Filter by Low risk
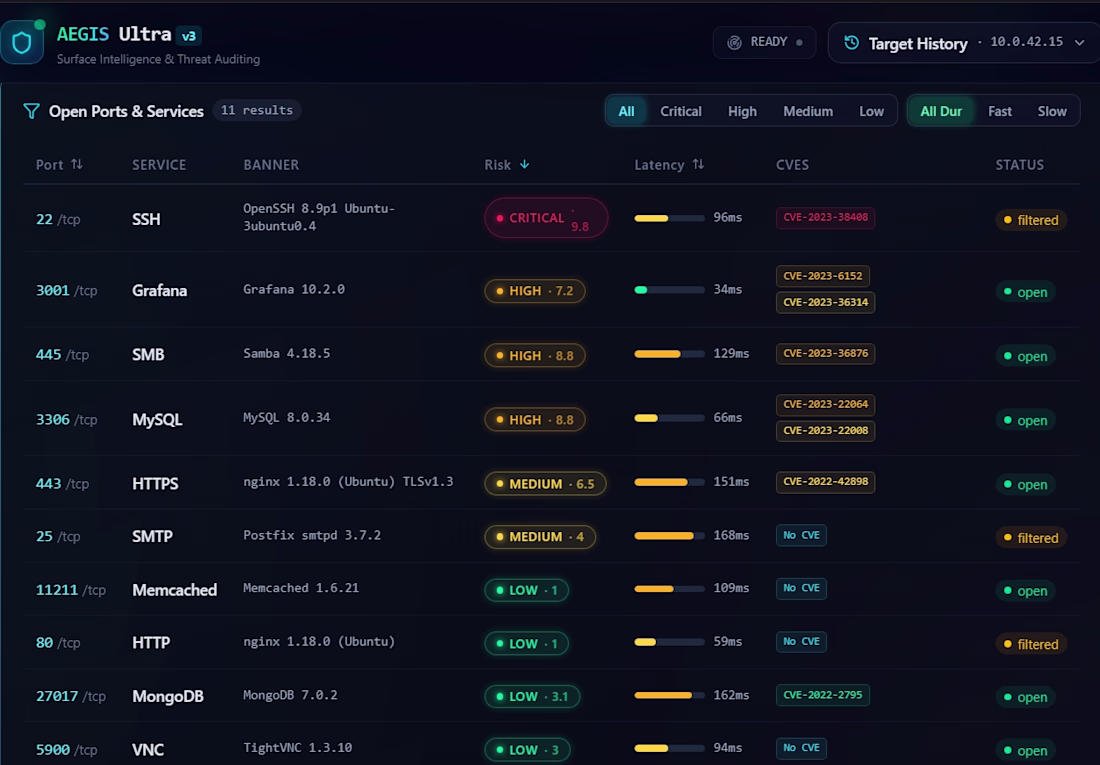The image size is (1100, 765). coord(871,111)
